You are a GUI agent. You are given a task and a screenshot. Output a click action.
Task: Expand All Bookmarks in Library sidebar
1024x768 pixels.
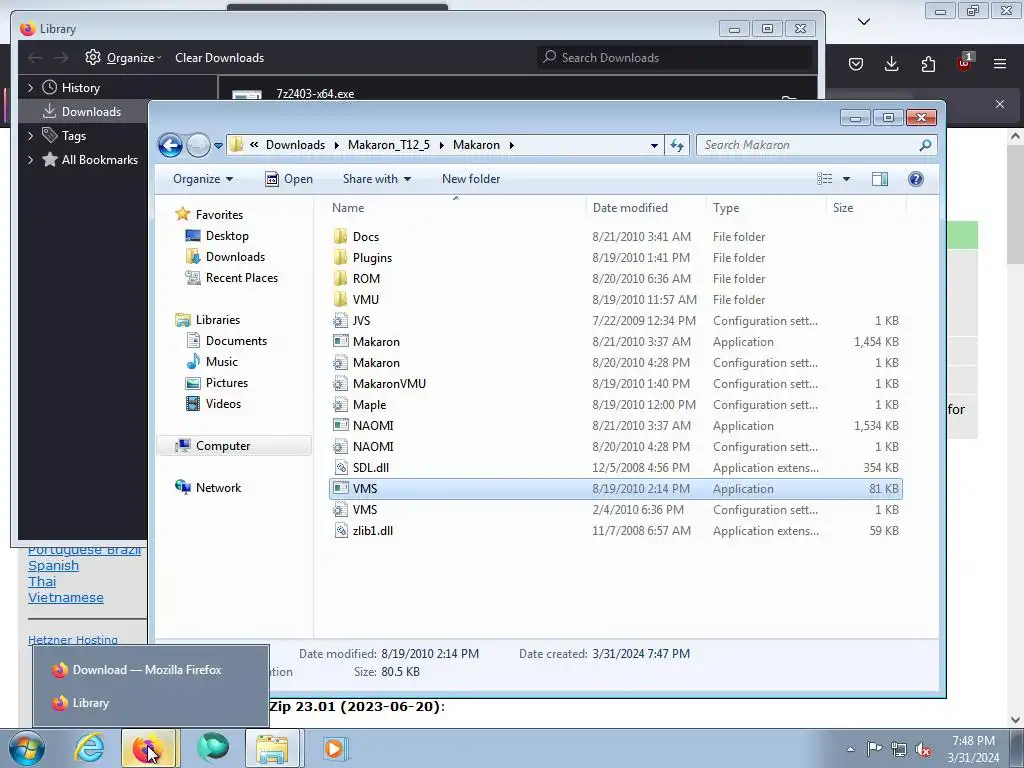(30, 160)
